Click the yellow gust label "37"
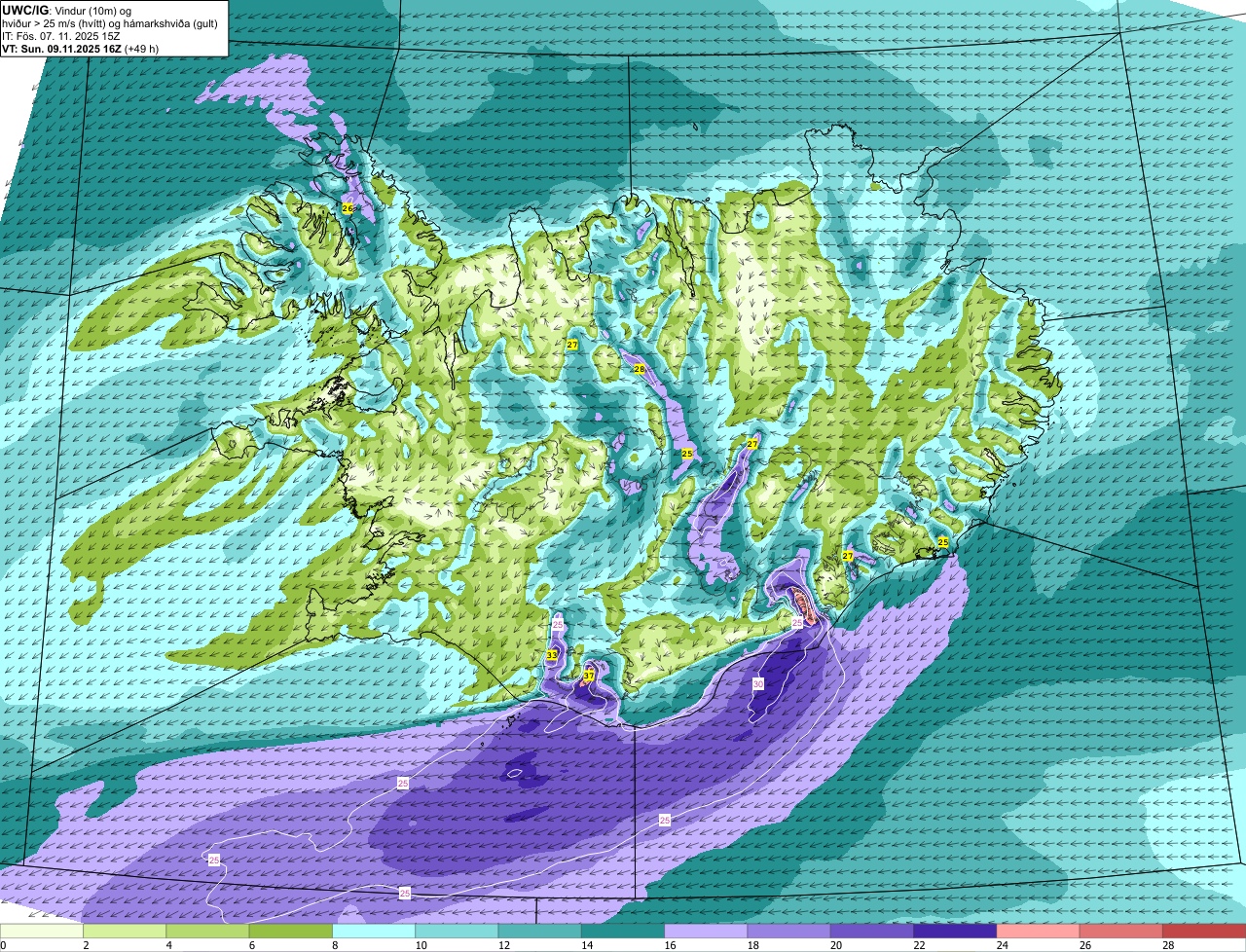Screen dimensions: 1246x952 589,676
